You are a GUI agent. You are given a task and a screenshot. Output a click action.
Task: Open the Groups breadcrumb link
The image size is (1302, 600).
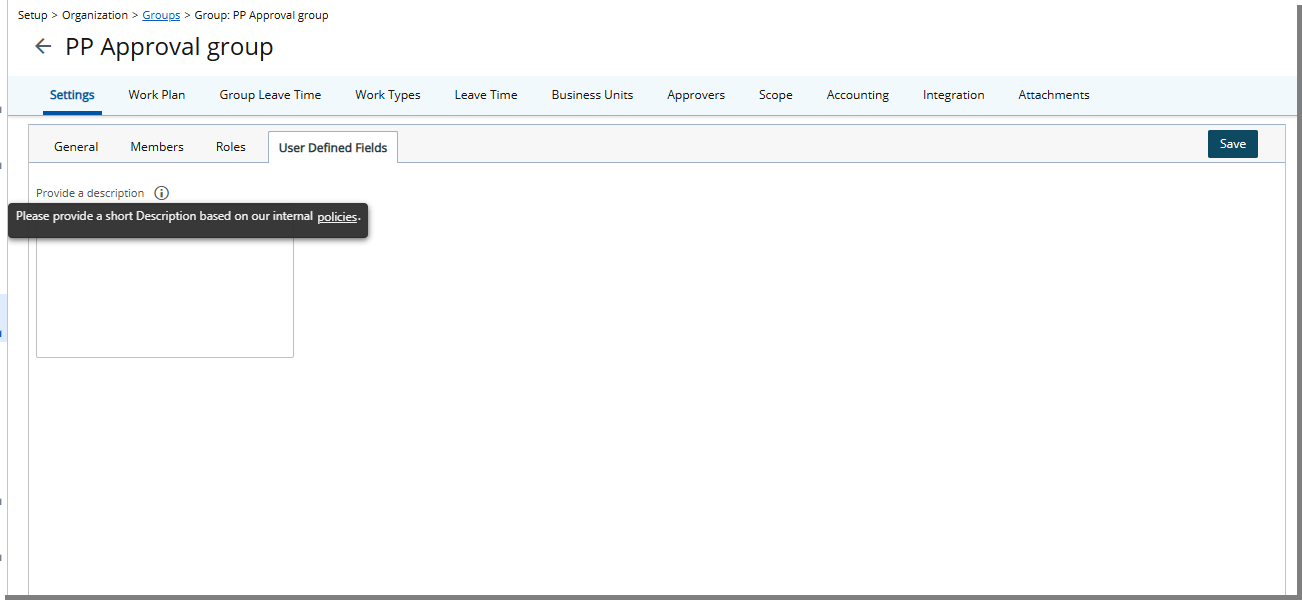[x=160, y=14]
